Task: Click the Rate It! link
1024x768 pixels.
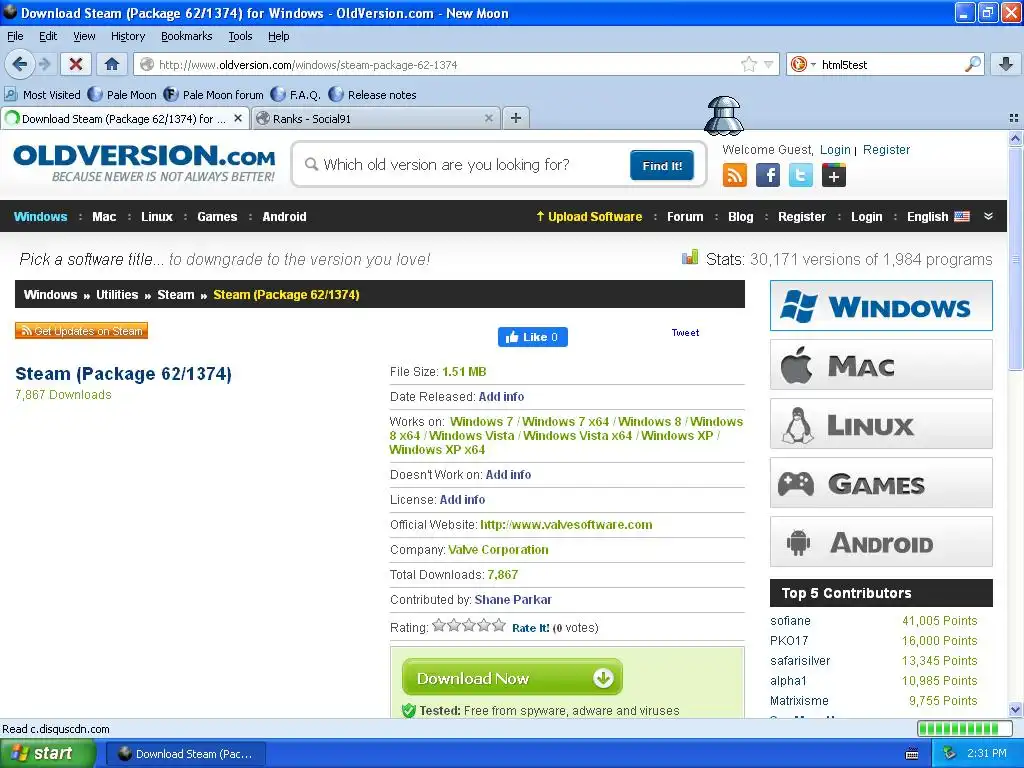Action: pyautogui.click(x=530, y=628)
